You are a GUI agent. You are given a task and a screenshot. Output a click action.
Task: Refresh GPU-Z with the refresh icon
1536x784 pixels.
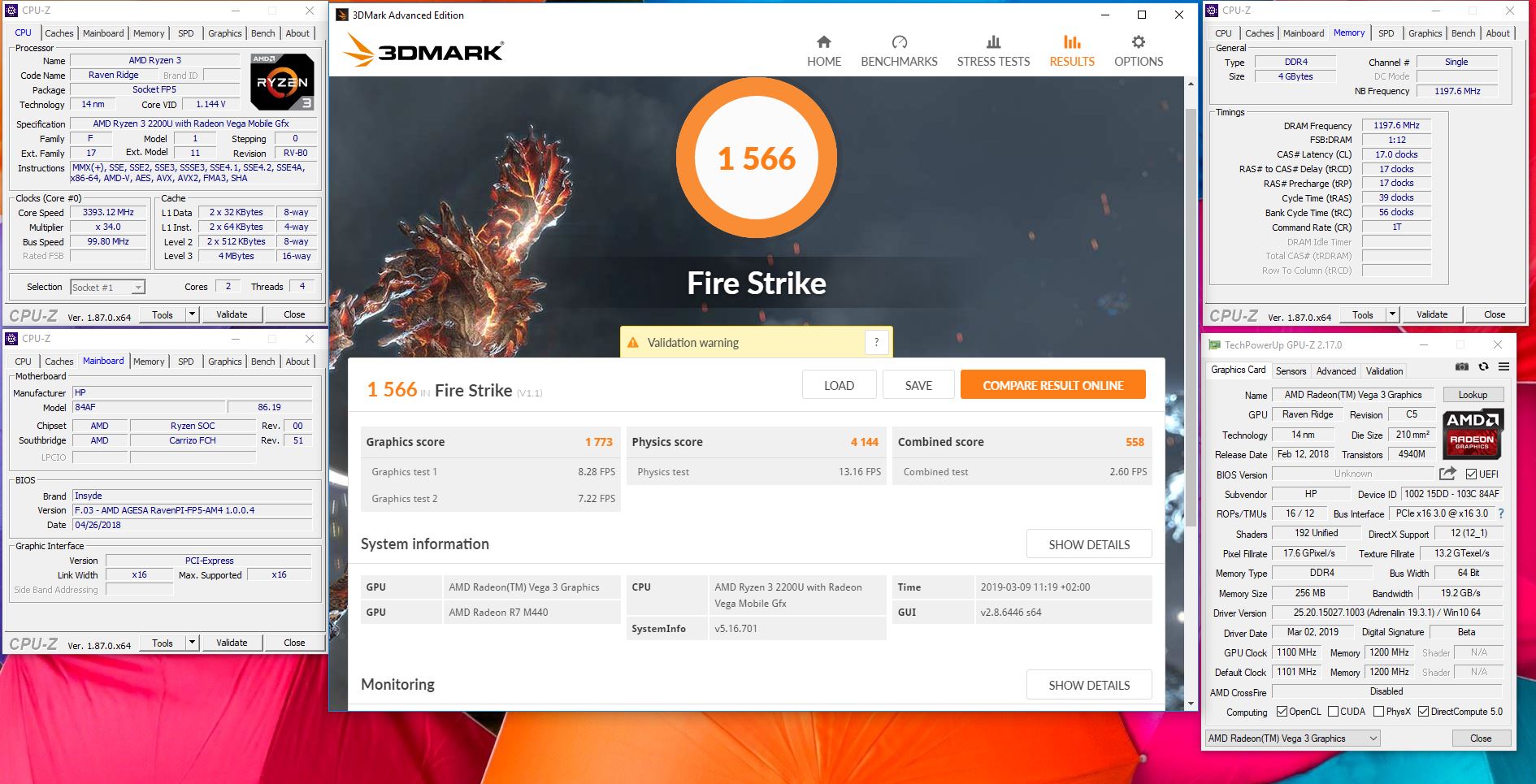pos(1483,367)
